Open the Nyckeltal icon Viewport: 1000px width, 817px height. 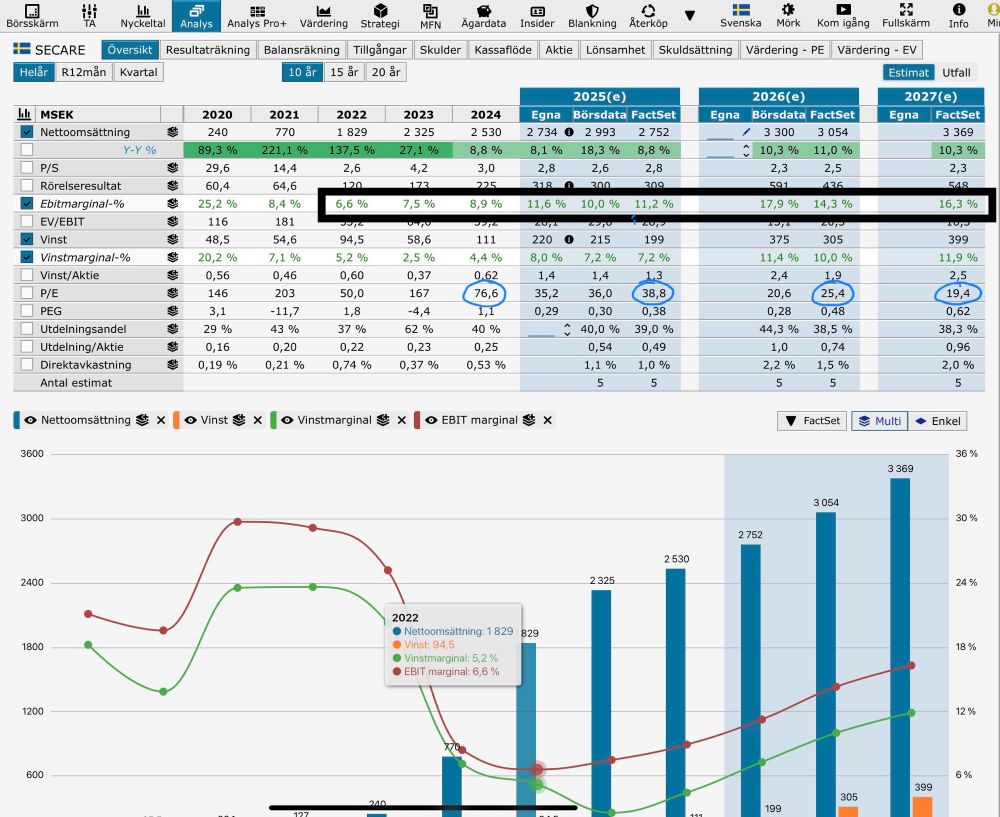[143, 16]
